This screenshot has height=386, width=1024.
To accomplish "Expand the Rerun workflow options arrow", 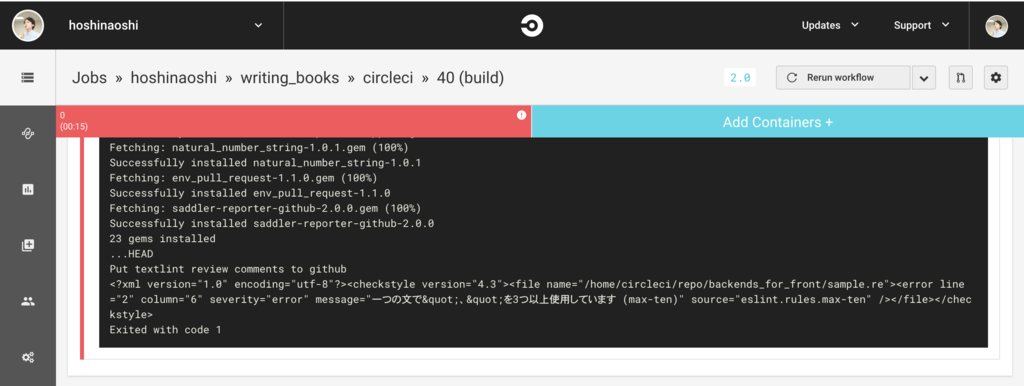I will pyautogui.click(x=923, y=78).
